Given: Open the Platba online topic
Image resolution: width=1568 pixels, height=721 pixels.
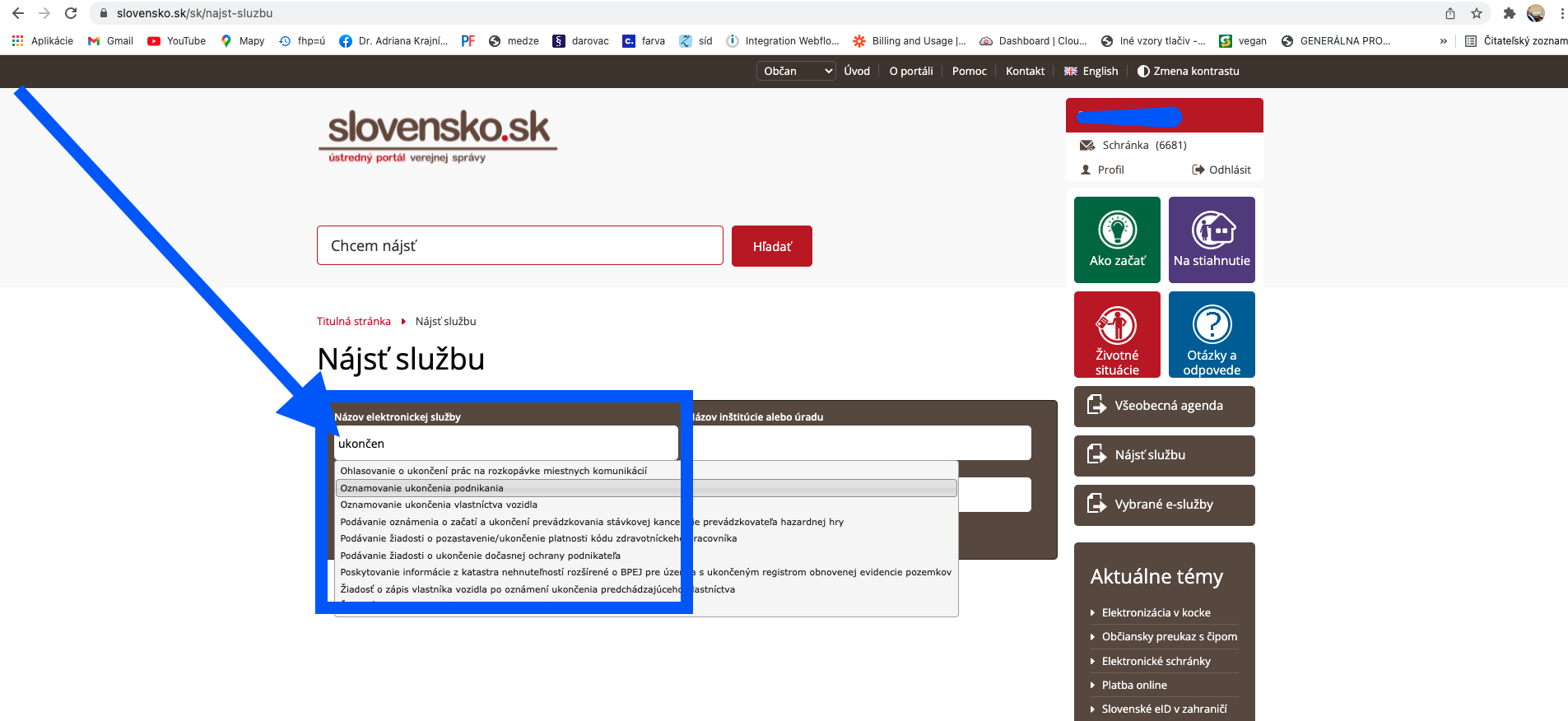Looking at the screenshot, I should (1134, 685).
